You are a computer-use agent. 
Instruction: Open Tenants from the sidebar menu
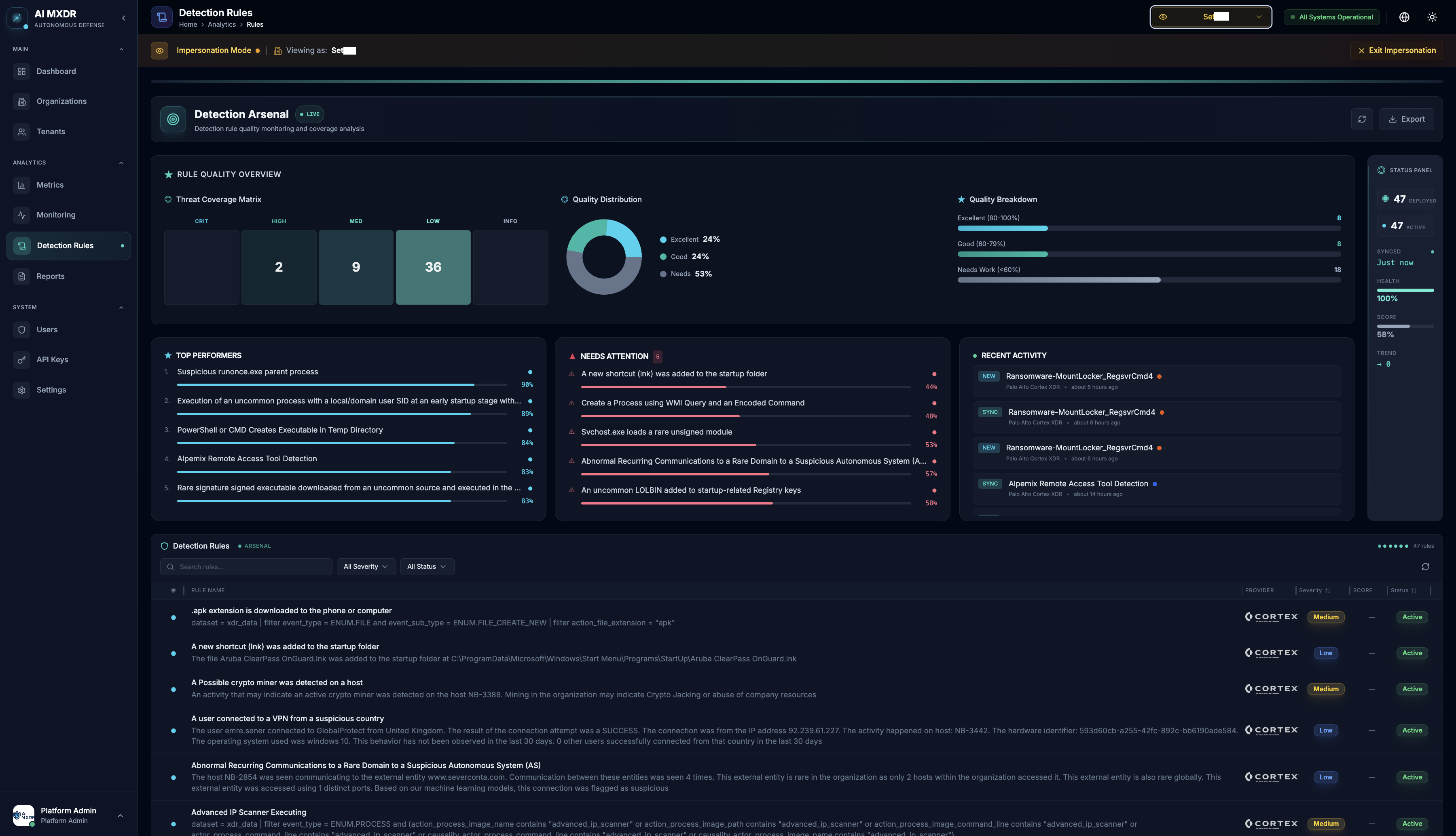(69, 131)
